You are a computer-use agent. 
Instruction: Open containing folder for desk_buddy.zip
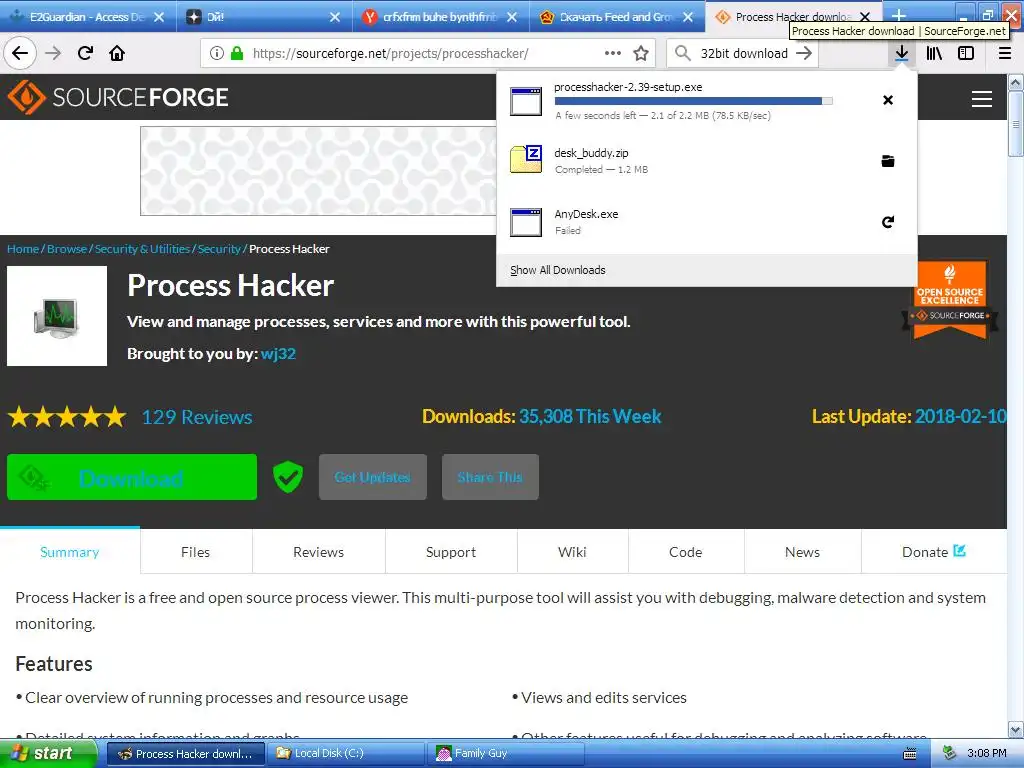pos(888,161)
